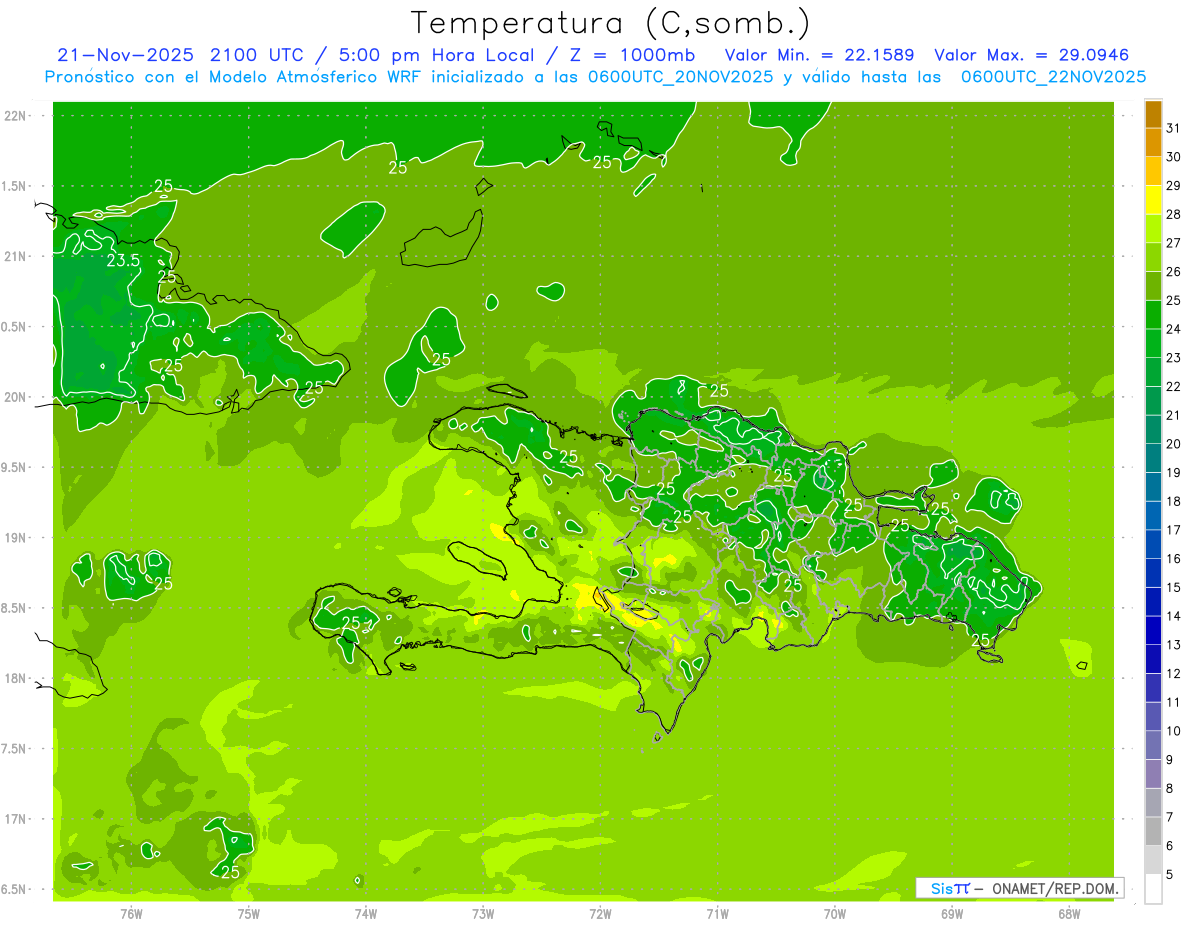Click the "29" value on the color scale

coord(1173,185)
